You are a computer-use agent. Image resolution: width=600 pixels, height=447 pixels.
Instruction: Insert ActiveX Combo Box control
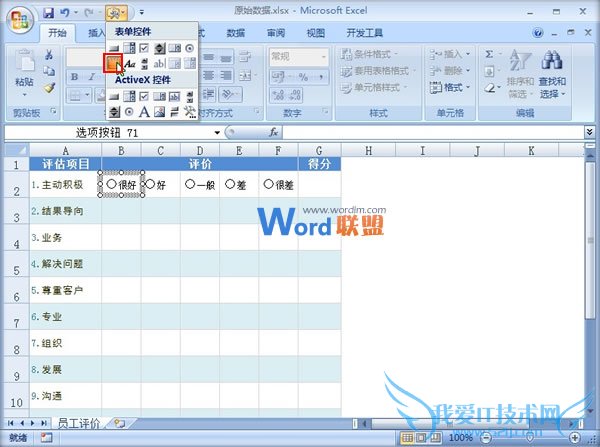(129, 96)
